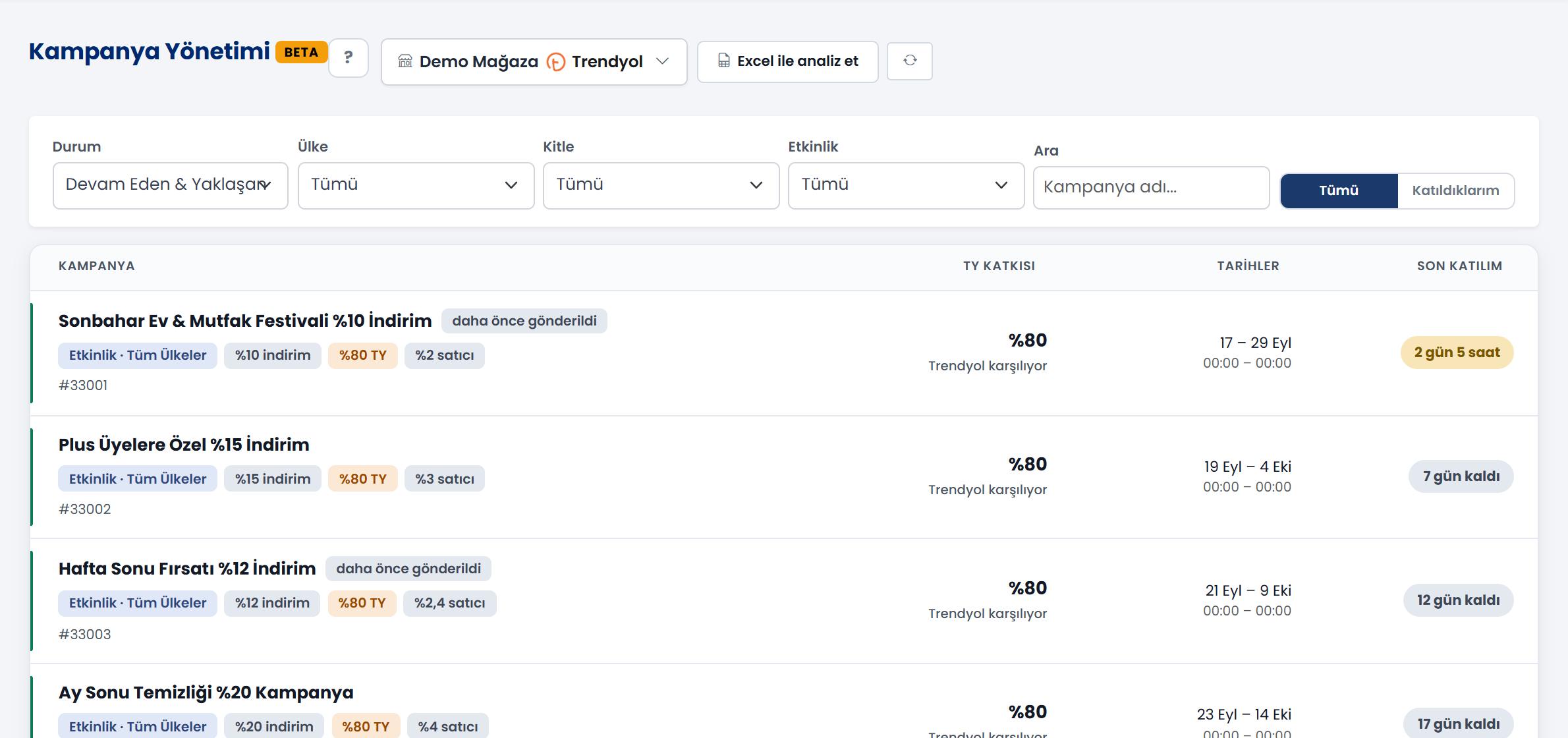Image resolution: width=1568 pixels, height=738 pixels.
Task: Open Sonbahar Ev & Mutfak Festivali campaign
Action: pyautogui.click(x=245, y=321)
